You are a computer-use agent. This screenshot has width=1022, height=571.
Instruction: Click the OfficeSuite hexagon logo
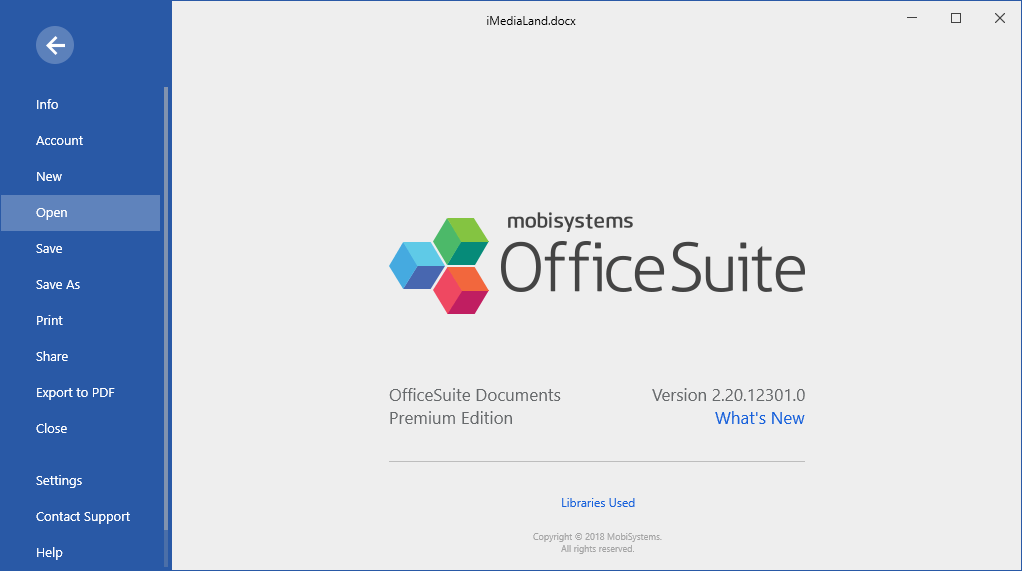[439, 266]
